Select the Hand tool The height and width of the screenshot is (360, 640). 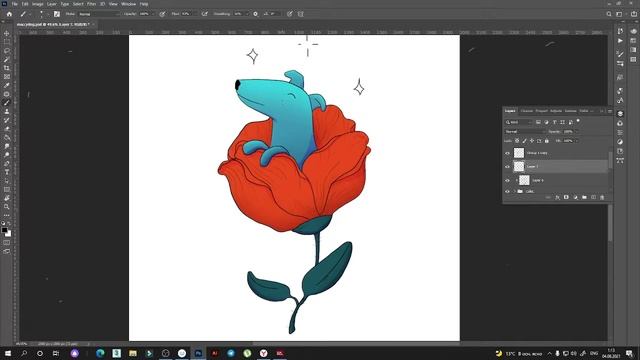pos(7,198)
